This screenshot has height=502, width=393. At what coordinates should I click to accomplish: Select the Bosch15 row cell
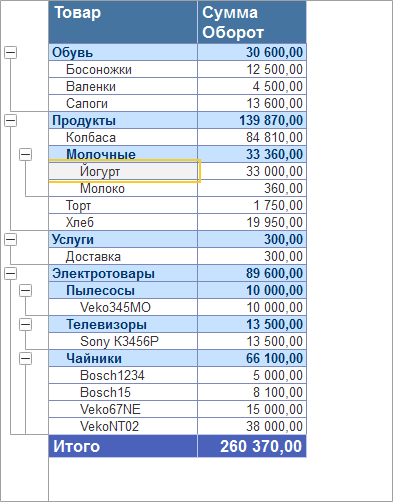[123, 392]
